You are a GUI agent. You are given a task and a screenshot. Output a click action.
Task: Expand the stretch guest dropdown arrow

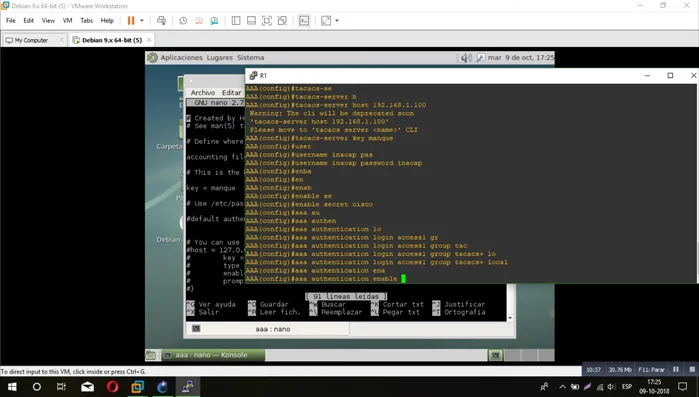[x=337, y=20]
